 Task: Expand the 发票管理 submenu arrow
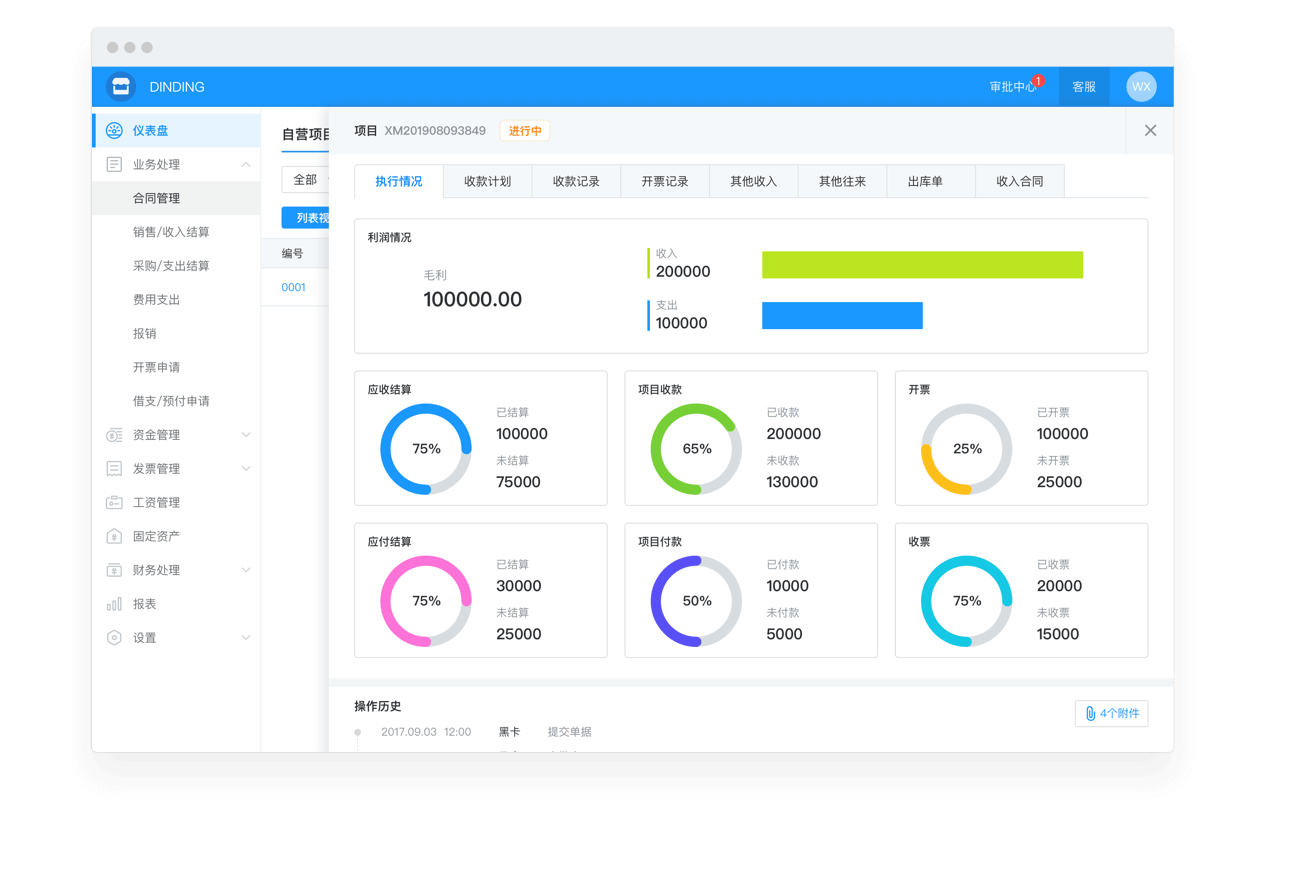(x=246, y=469)
